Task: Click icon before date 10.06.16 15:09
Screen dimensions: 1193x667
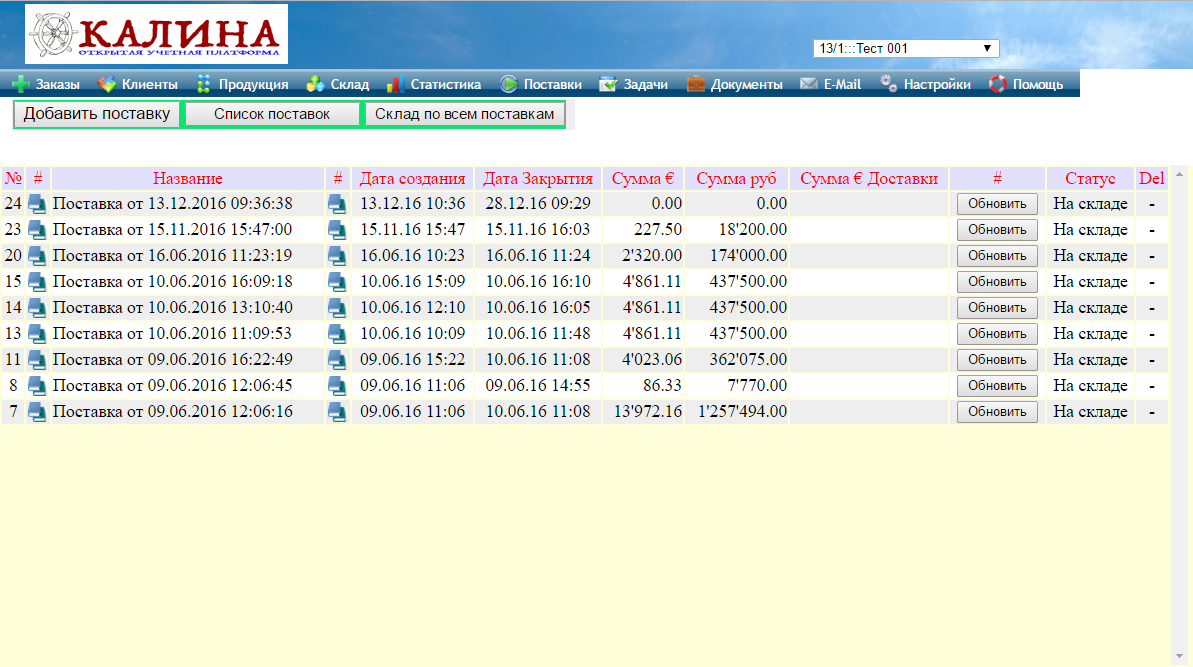Action: [337, 281]
